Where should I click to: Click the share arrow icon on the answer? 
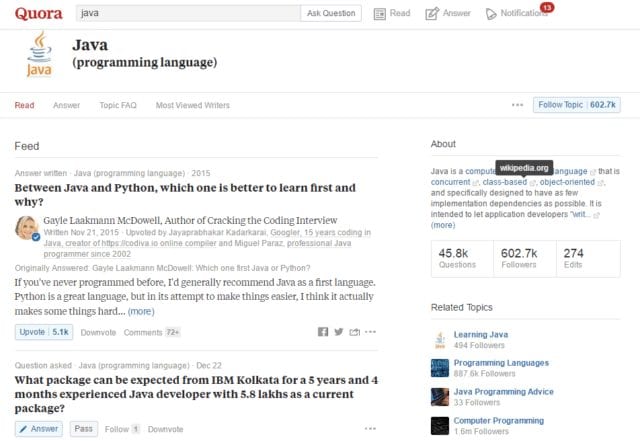point(355,332)
